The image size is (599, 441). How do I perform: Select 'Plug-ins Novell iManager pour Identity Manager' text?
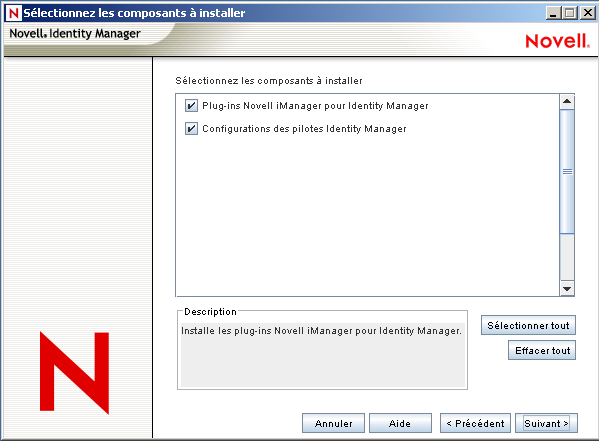point(315,105)
